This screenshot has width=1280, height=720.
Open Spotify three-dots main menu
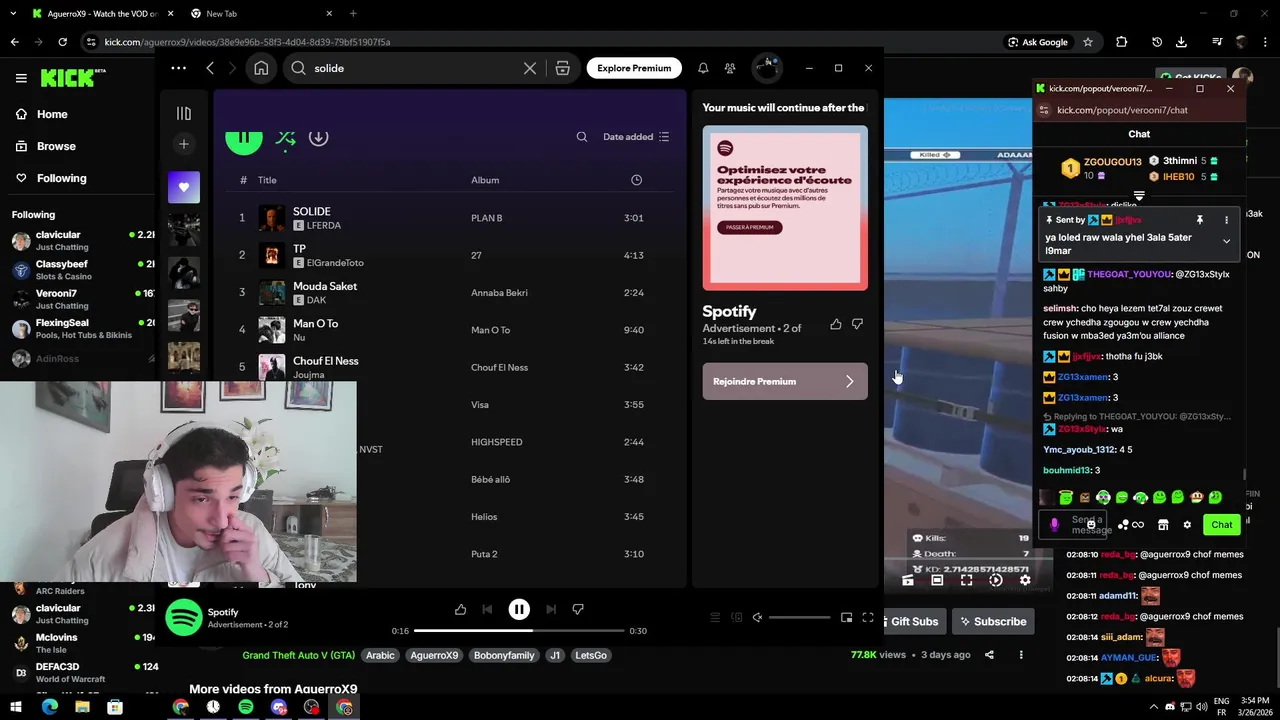coord(178,68)
